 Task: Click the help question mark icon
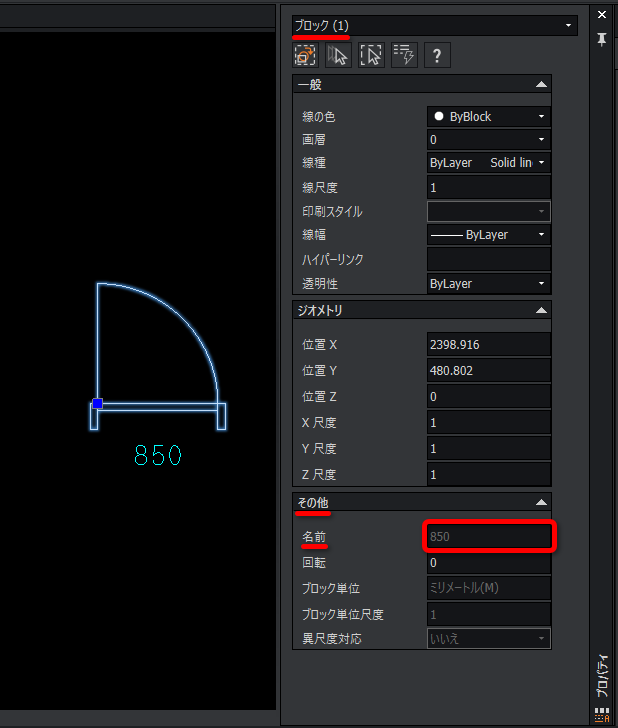pyautogui.click(x=436, y=55)
